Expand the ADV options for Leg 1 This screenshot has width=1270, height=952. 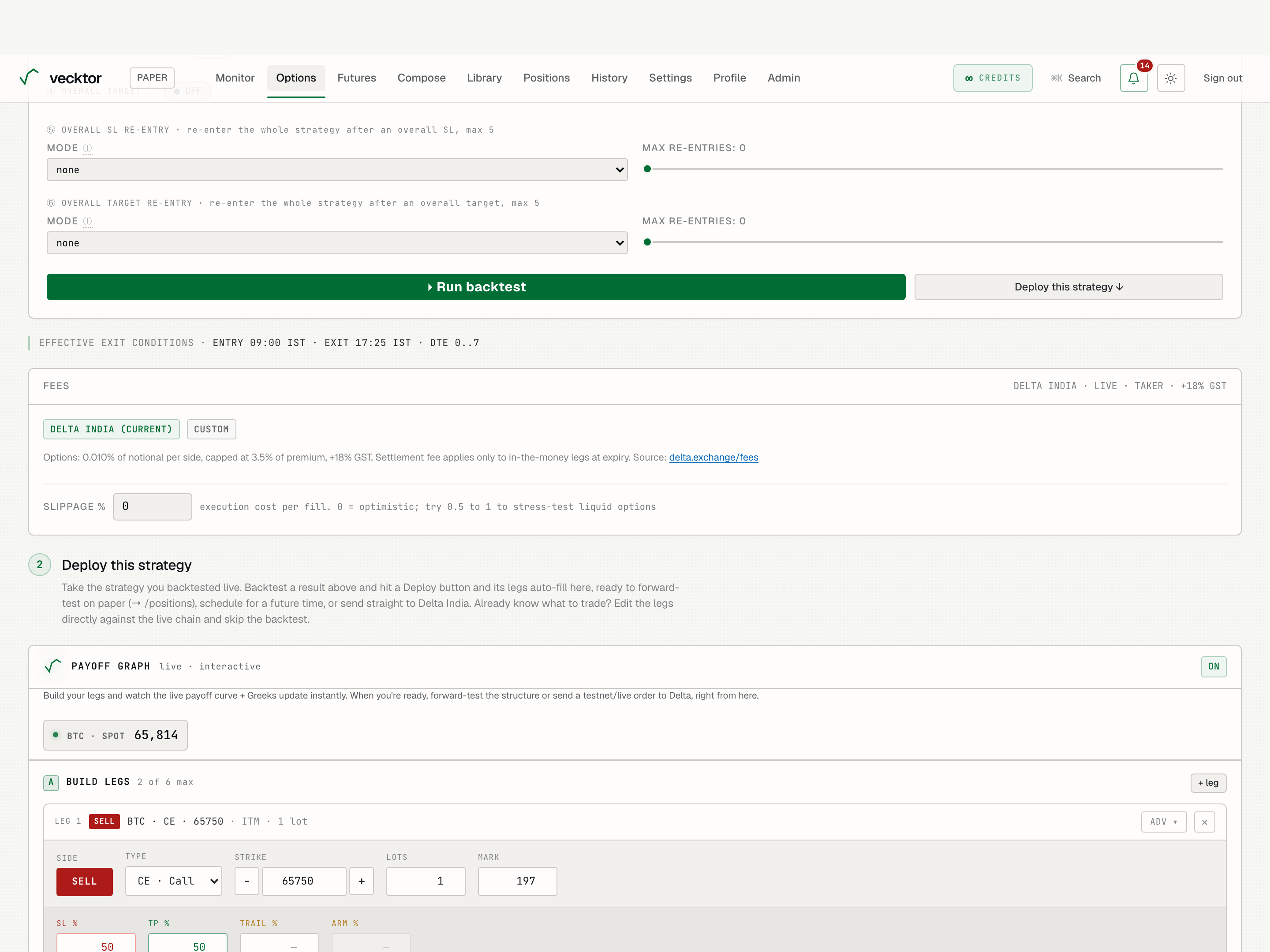[1164, 822]
